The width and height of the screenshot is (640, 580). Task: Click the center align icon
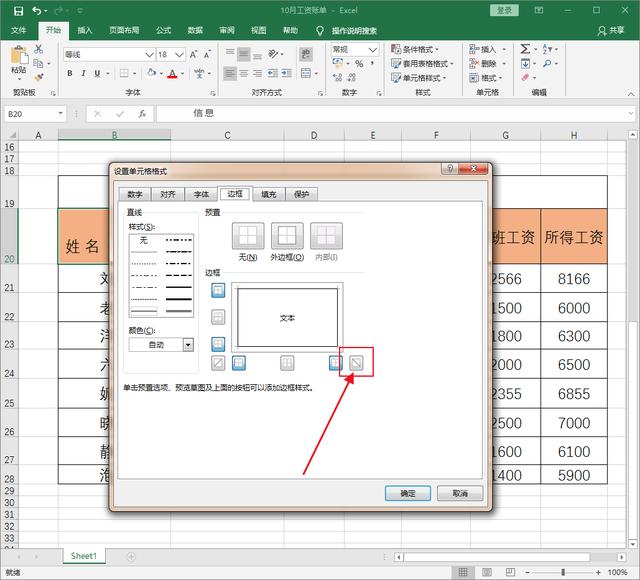click(244, 73)
